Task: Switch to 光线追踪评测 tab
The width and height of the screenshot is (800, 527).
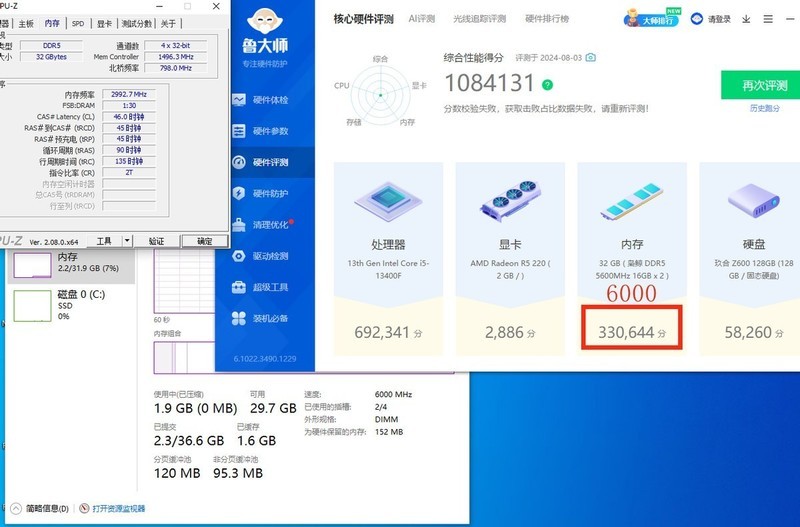Action: pos(480,19)
